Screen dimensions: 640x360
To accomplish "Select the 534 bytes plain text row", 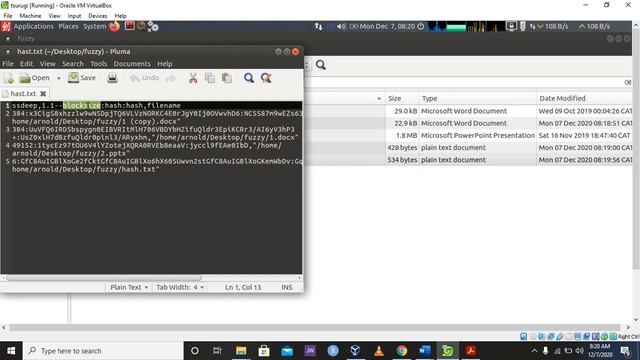I will tap(469, 160).
